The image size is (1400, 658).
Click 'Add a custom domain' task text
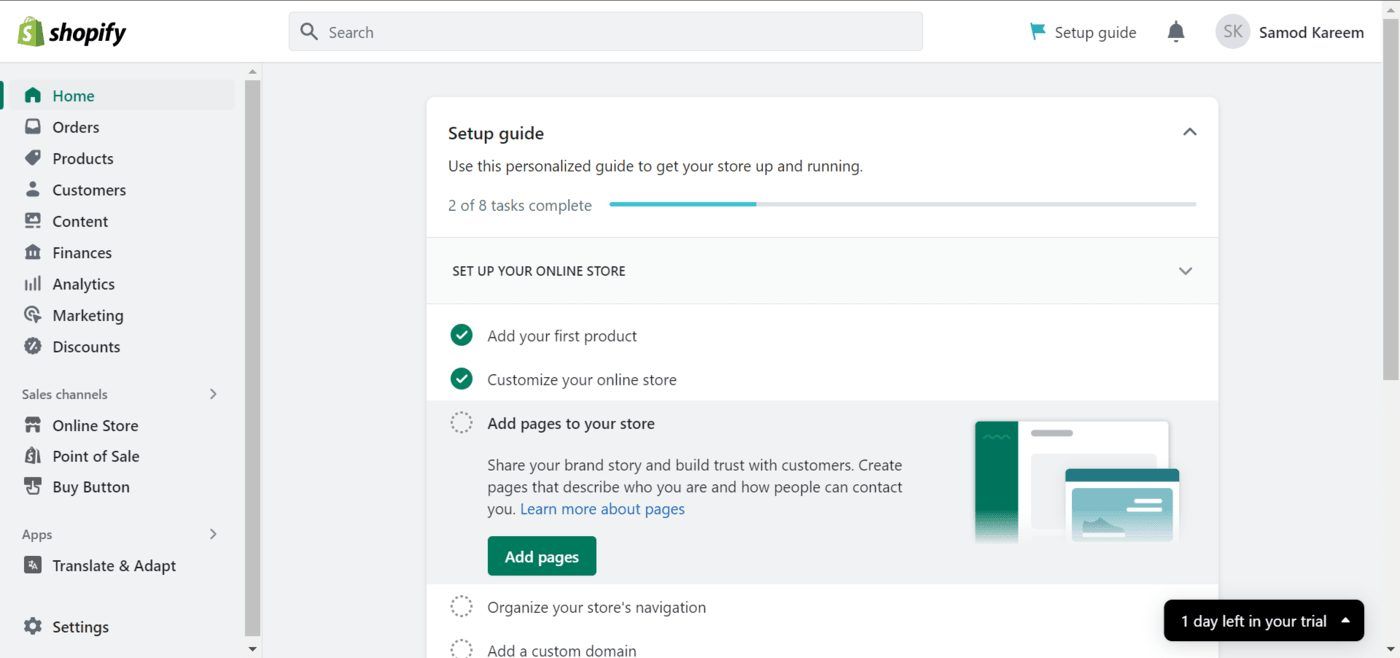562,650
